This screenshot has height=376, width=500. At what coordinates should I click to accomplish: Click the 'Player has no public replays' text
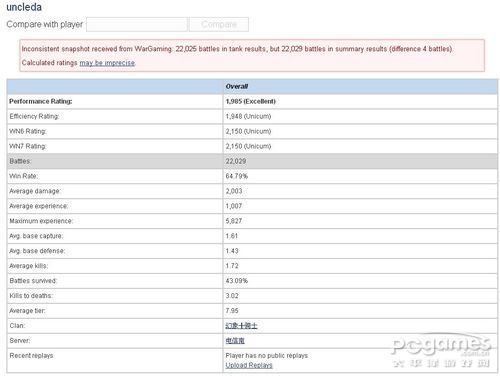click(x=267, y=356)
